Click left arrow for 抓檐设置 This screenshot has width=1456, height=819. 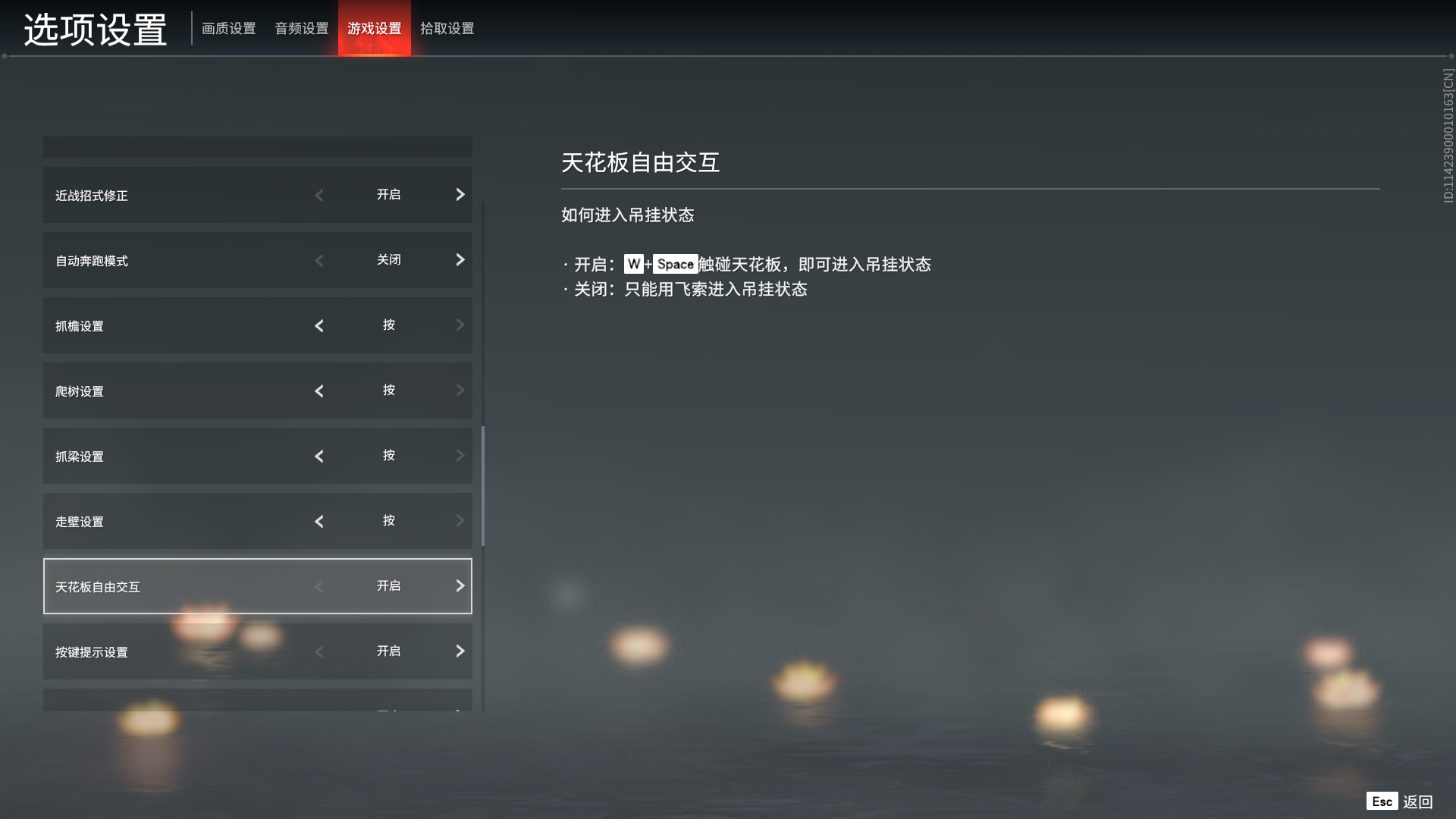pos(319,326)
